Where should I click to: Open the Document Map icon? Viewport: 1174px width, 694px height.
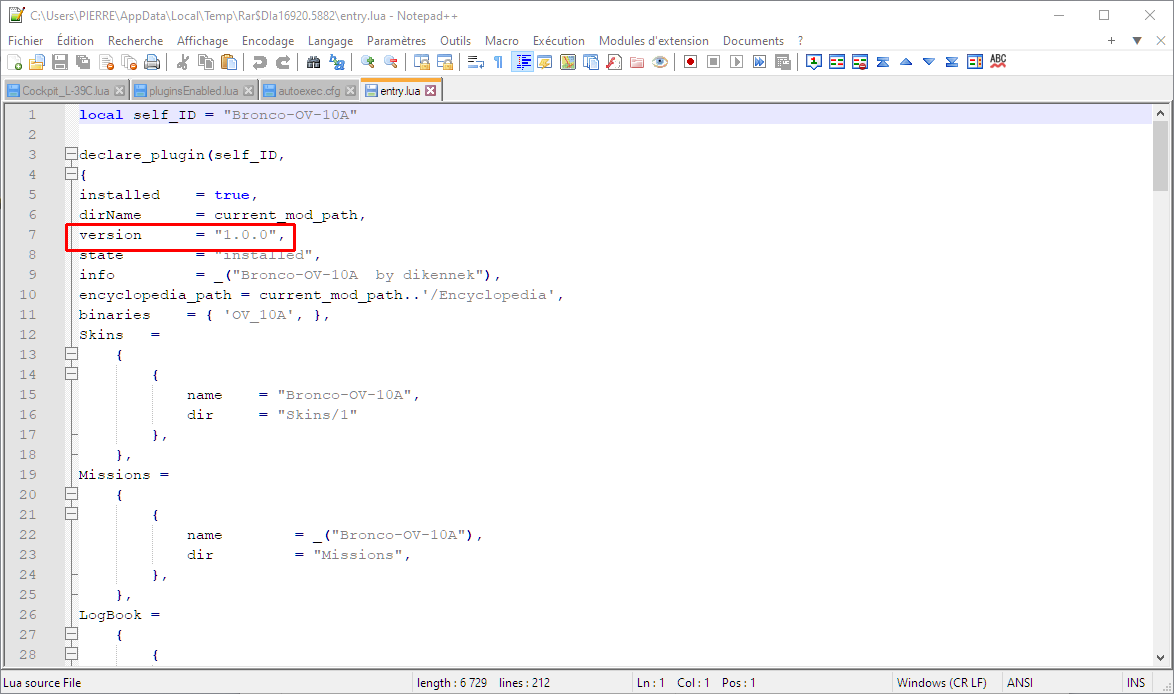[x=568, y=62]
